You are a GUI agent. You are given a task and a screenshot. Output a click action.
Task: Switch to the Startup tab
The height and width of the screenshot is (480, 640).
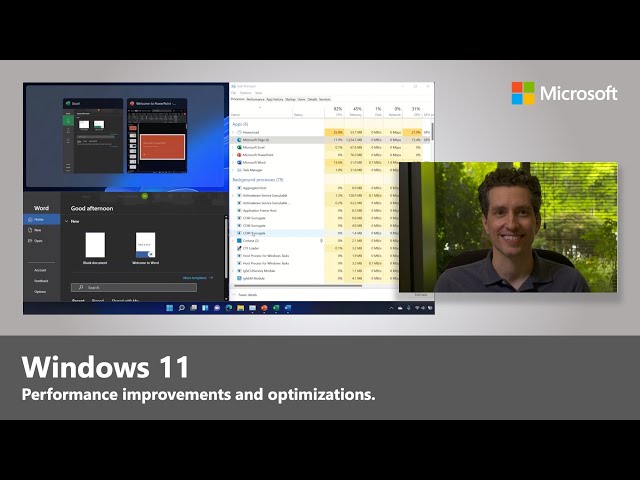[290, 100]
